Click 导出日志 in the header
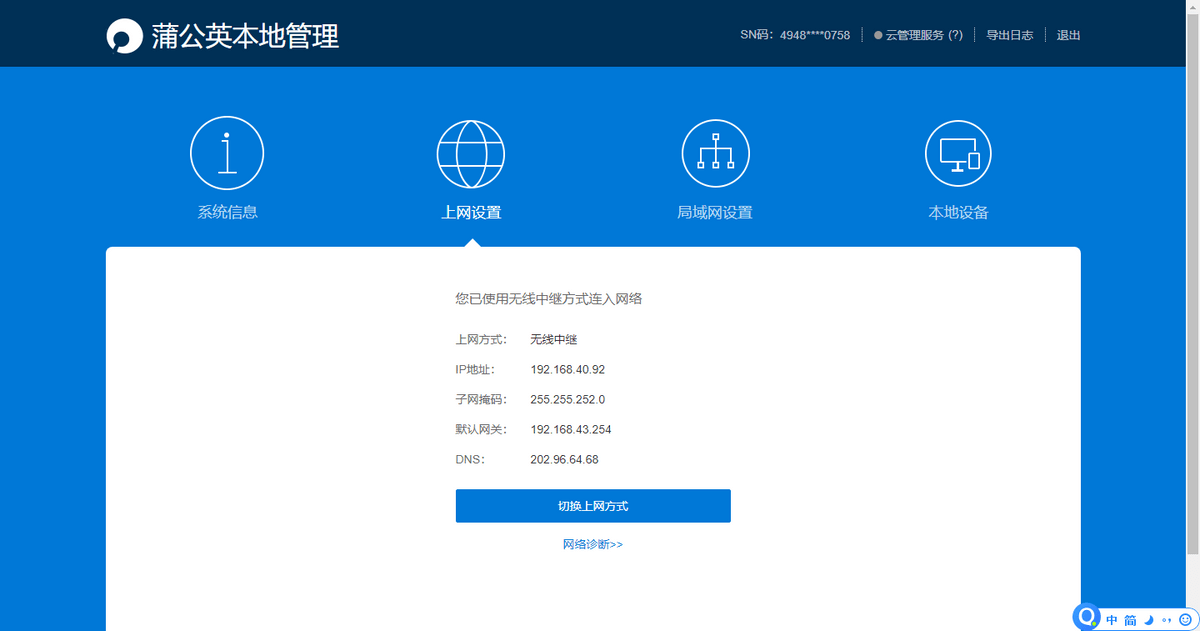The width and height of the screenshot is (1200, 631). tap(1009, 35)
